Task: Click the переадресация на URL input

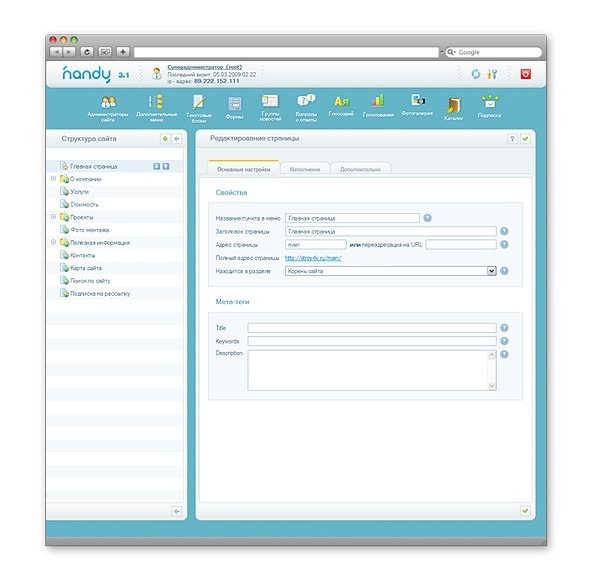Action: tap(461, 244)
